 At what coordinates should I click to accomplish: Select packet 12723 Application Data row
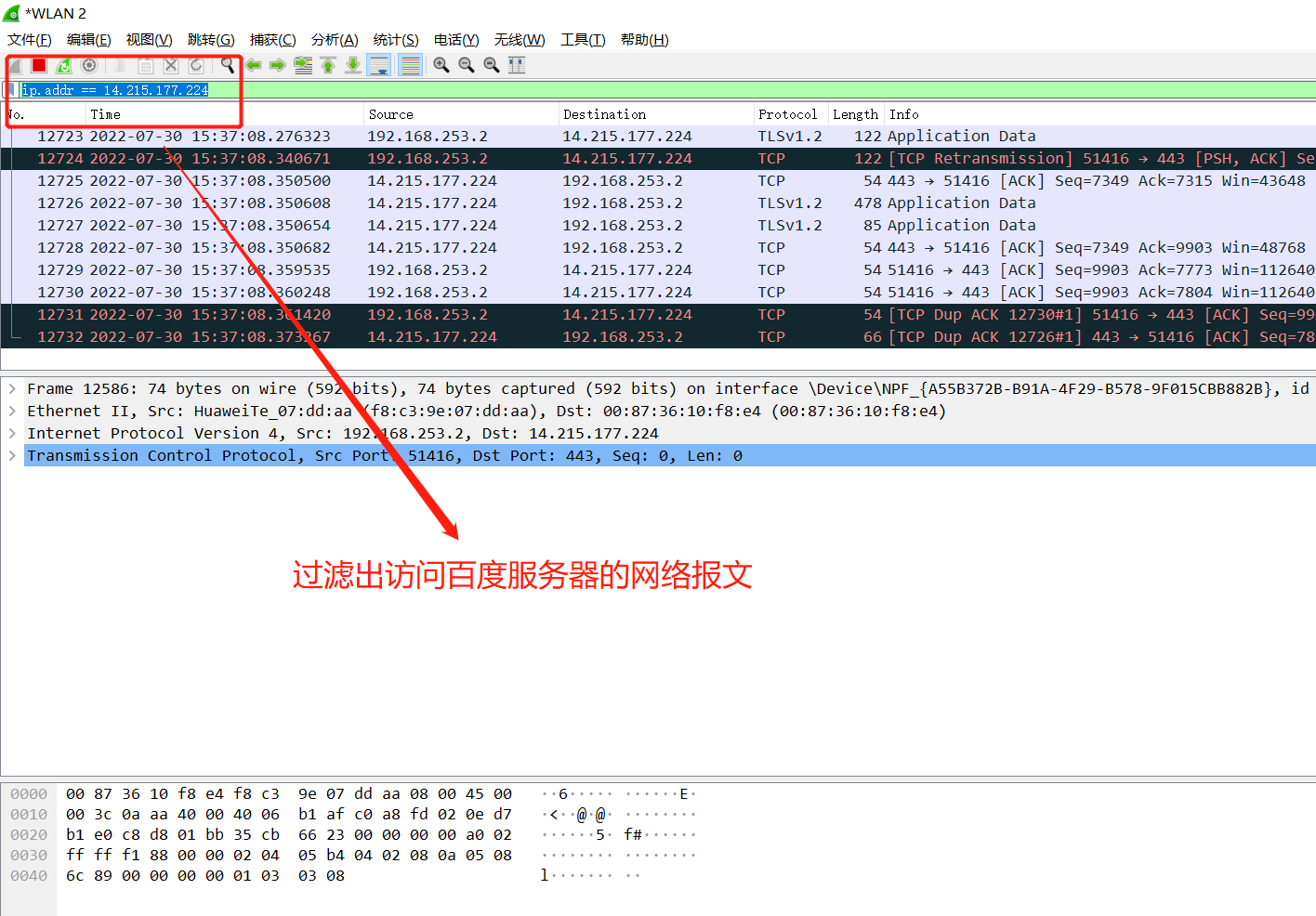coord(658,137)
